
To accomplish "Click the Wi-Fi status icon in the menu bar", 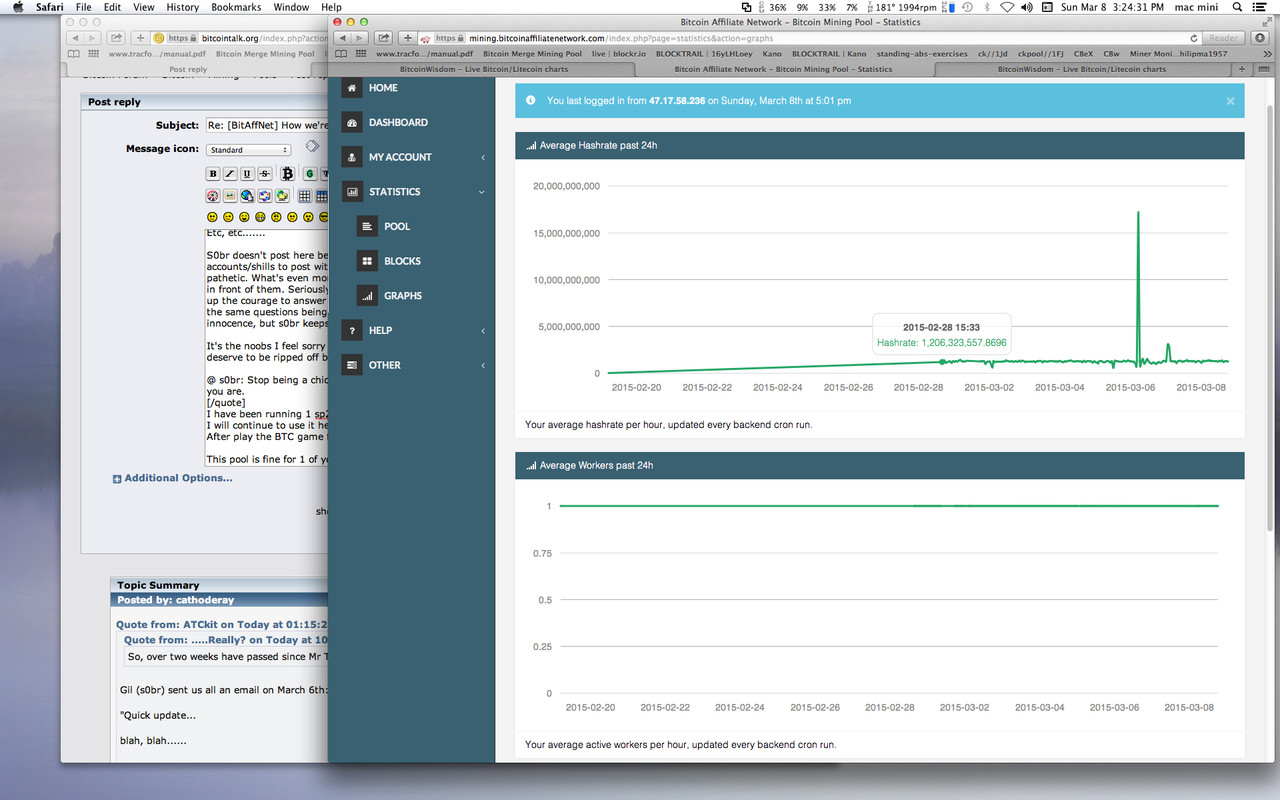I will coord(1006,7).
